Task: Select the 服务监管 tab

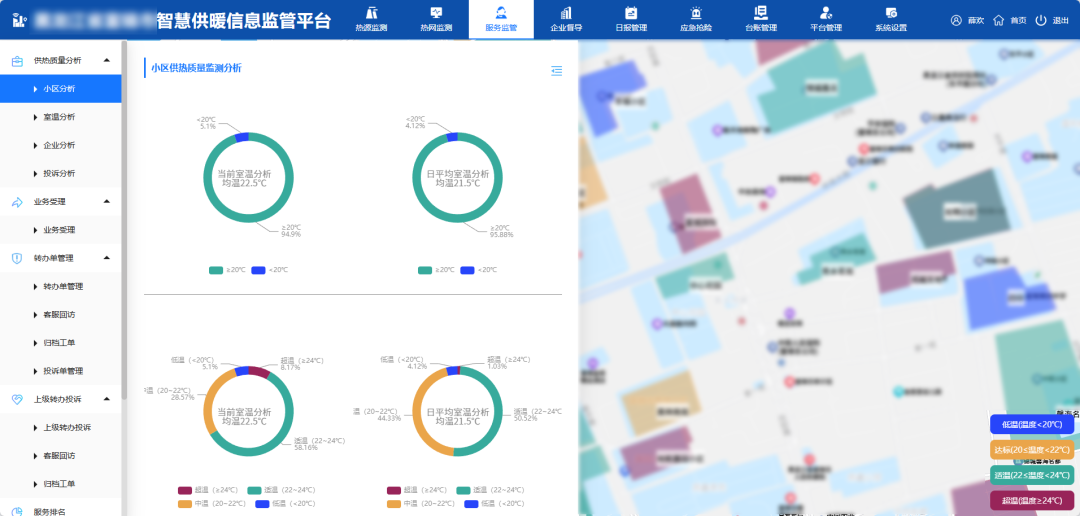Action: point(501,19)
